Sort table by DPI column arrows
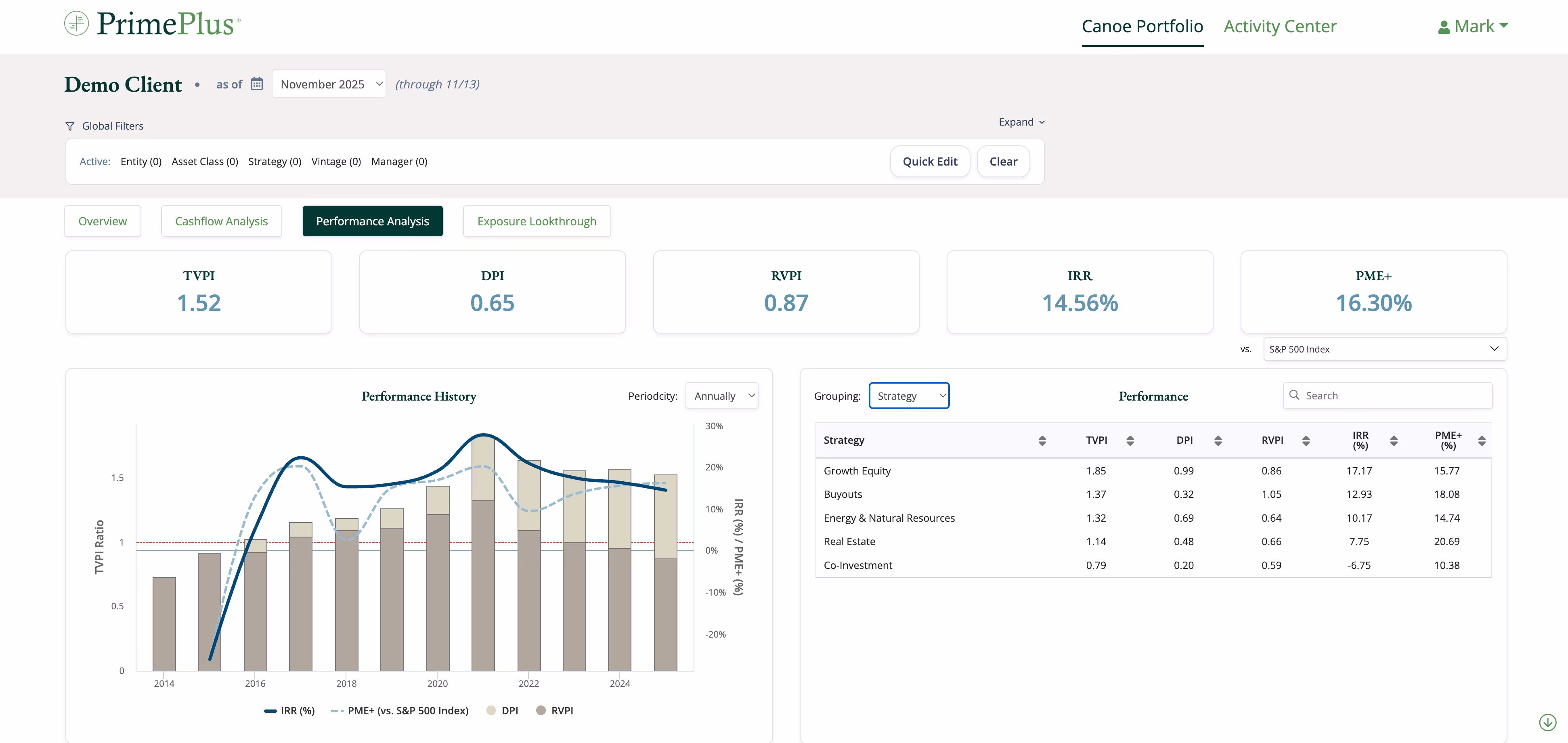The width and height of the screenshot is (1568, 743). click(1218, 440)
